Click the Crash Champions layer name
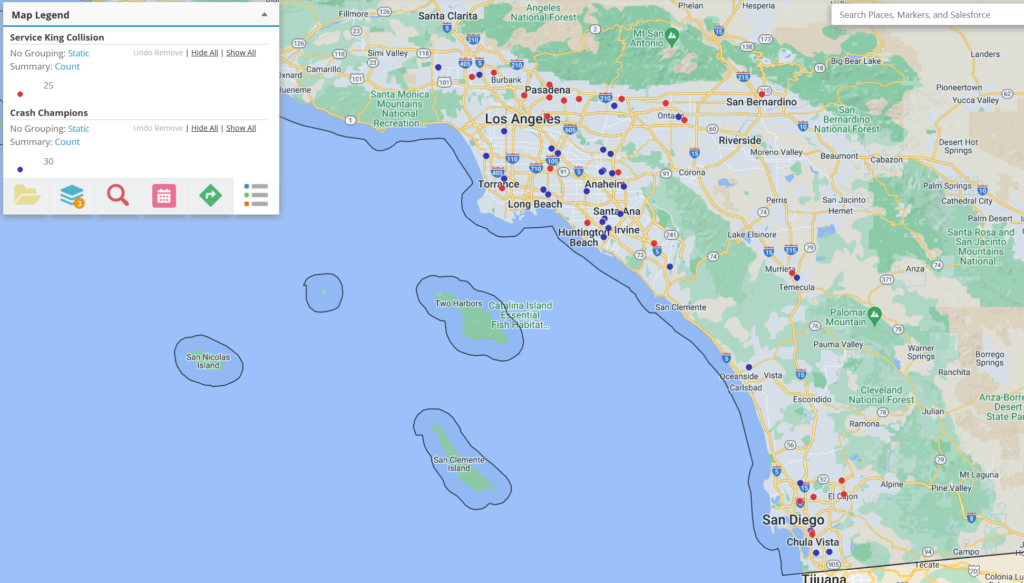Image resolution: width=1024 pixels, height=583 pixels. coord(49,113)
